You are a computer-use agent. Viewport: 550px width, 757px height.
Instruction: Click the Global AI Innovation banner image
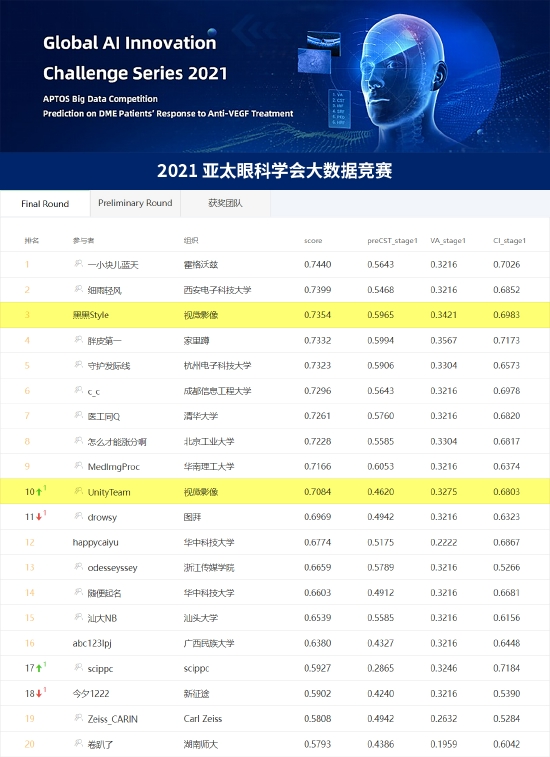(x=275, y=76)
